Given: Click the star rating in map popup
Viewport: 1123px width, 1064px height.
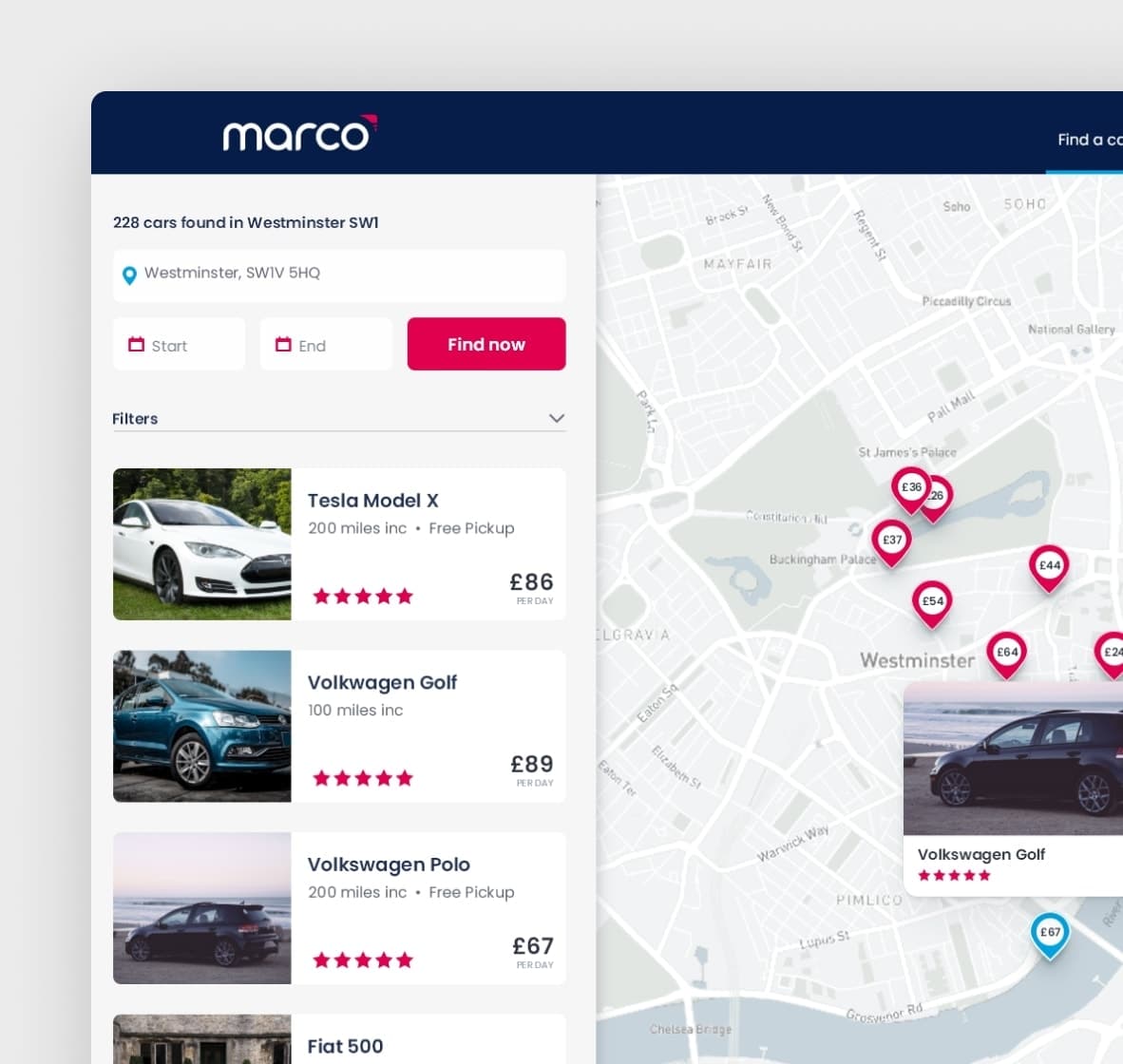Looking at the screenshot, I should click(x=954, y=875).
